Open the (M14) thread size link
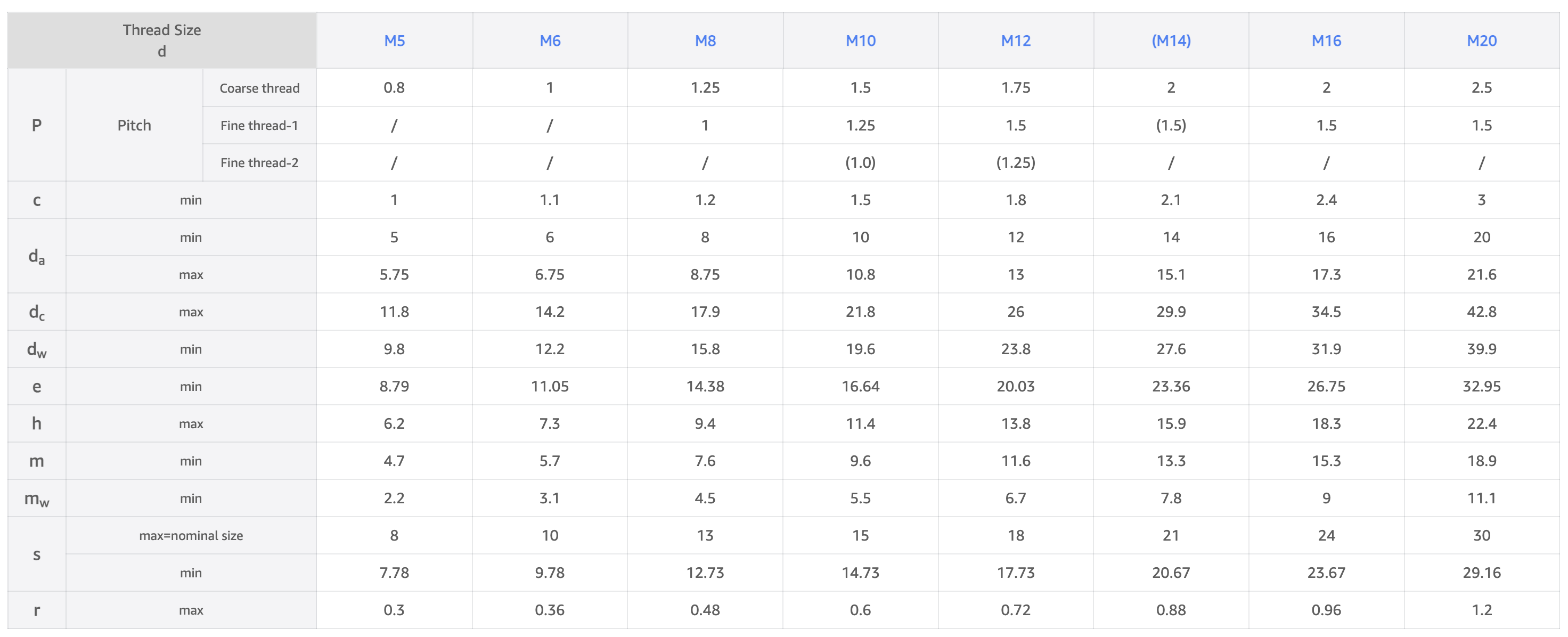The width and height of the screenshot is (1568, 637). 1171,41
